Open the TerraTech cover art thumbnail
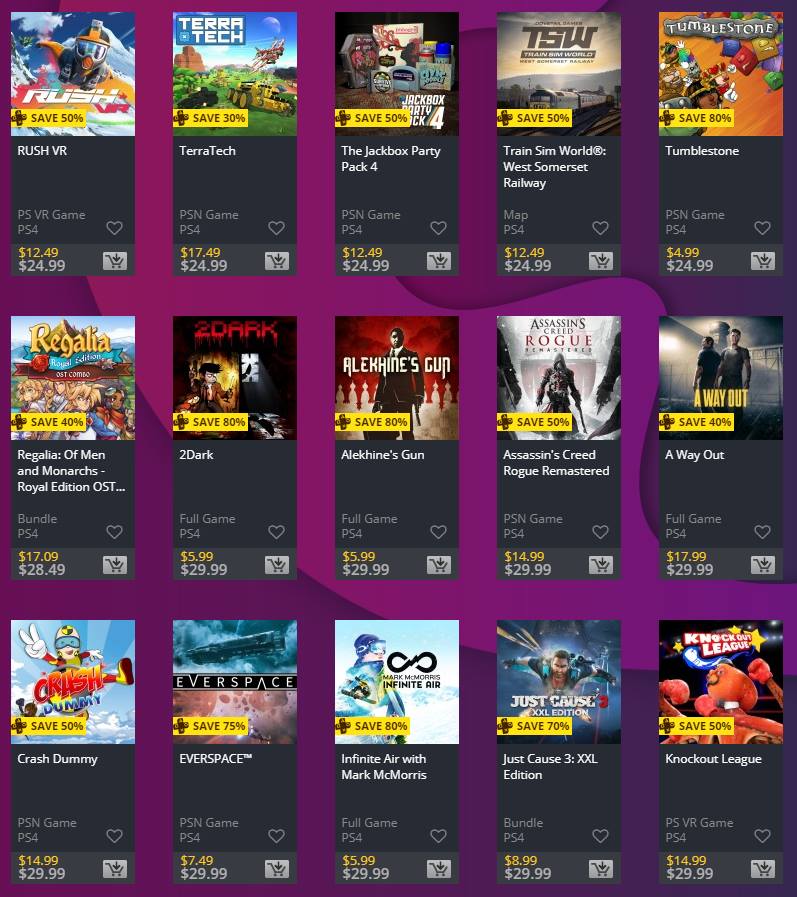 click(235, 74)
